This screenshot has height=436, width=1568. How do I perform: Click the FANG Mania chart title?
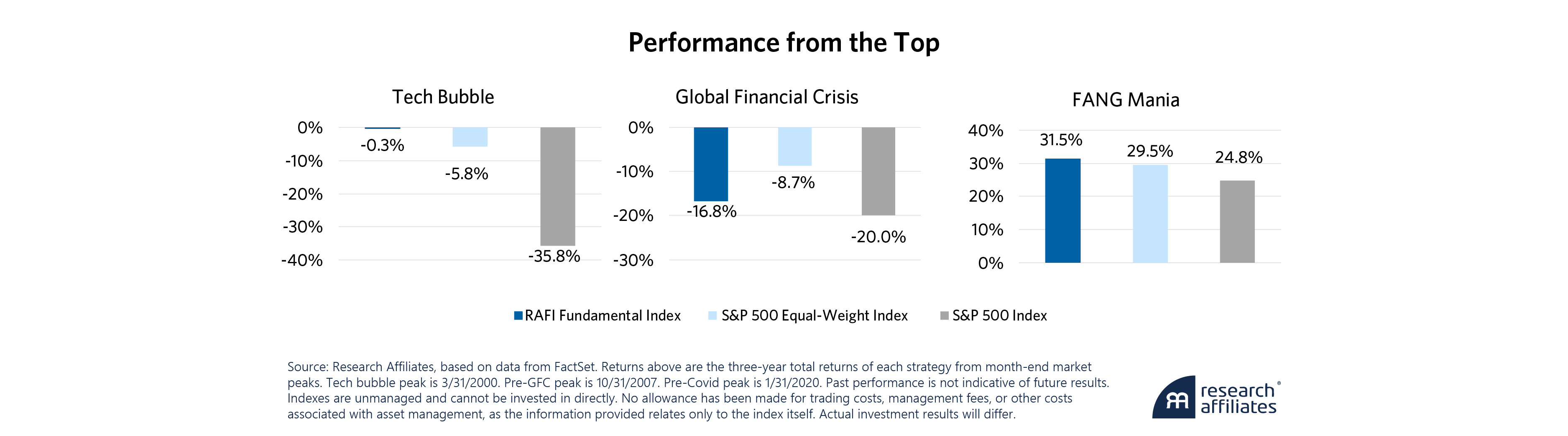(x=1126, y=100)
